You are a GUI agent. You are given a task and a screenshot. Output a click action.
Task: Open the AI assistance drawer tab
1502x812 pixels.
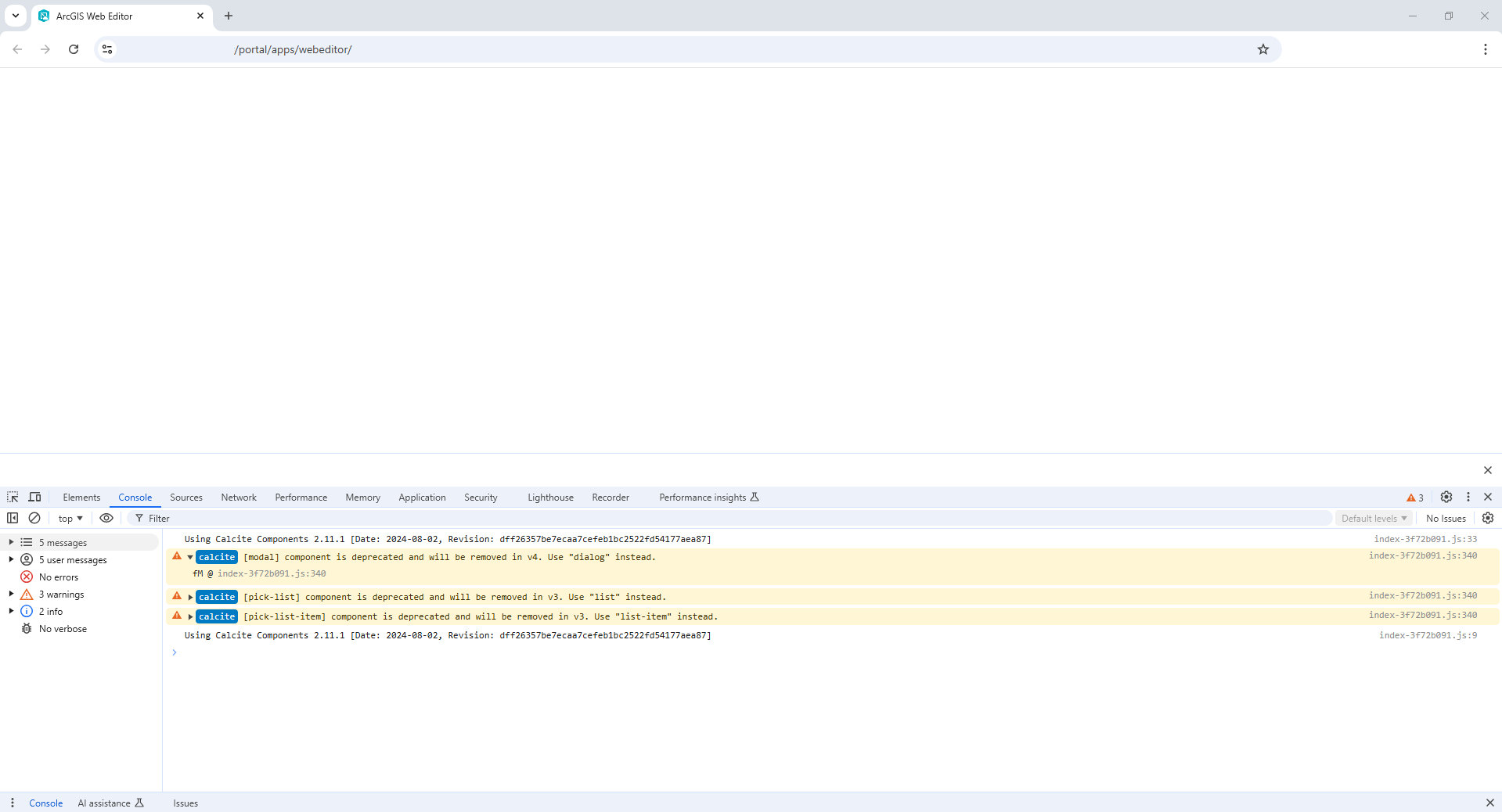(110, 803)
